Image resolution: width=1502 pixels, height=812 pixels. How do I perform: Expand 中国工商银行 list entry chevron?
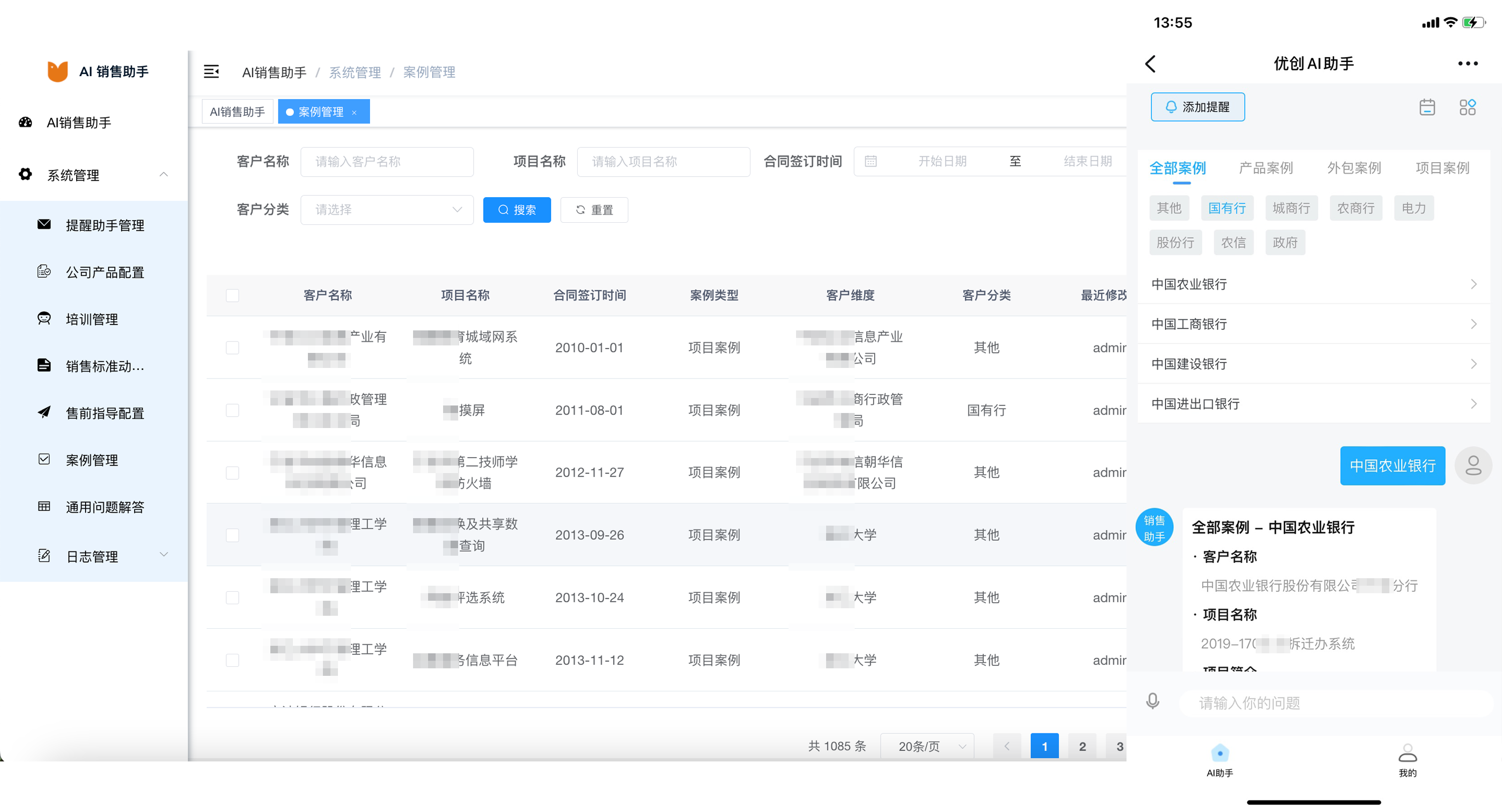(1473, 324)
